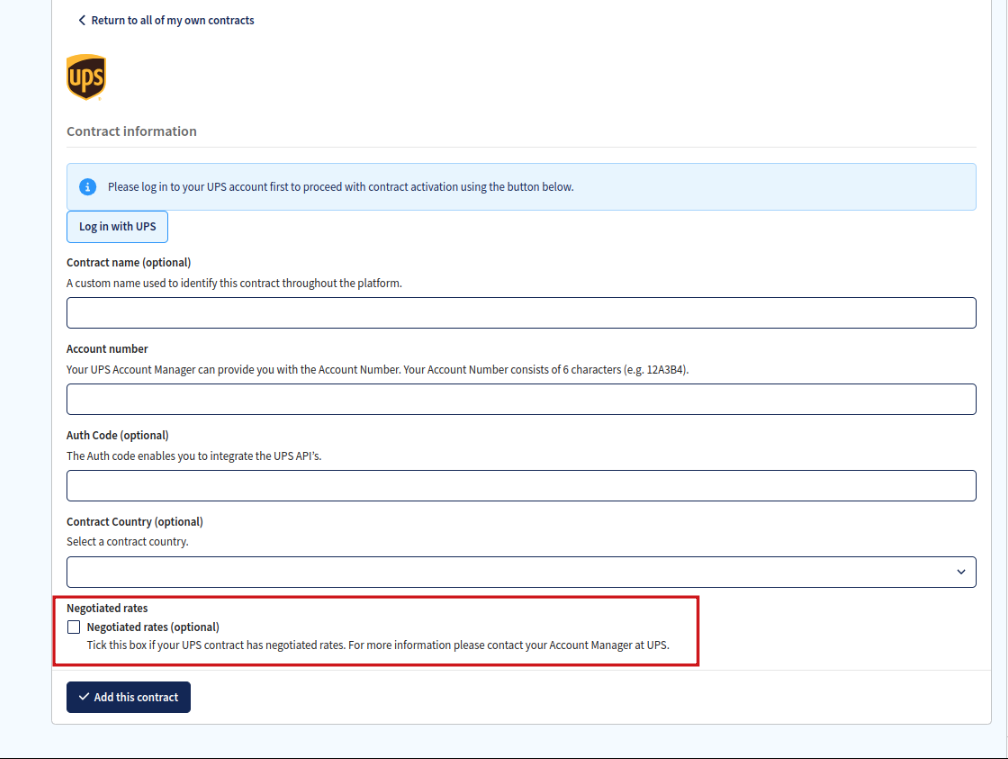1008x759 pixels.
Task: Focus the Auth Code input field
Action: [521, 486]
